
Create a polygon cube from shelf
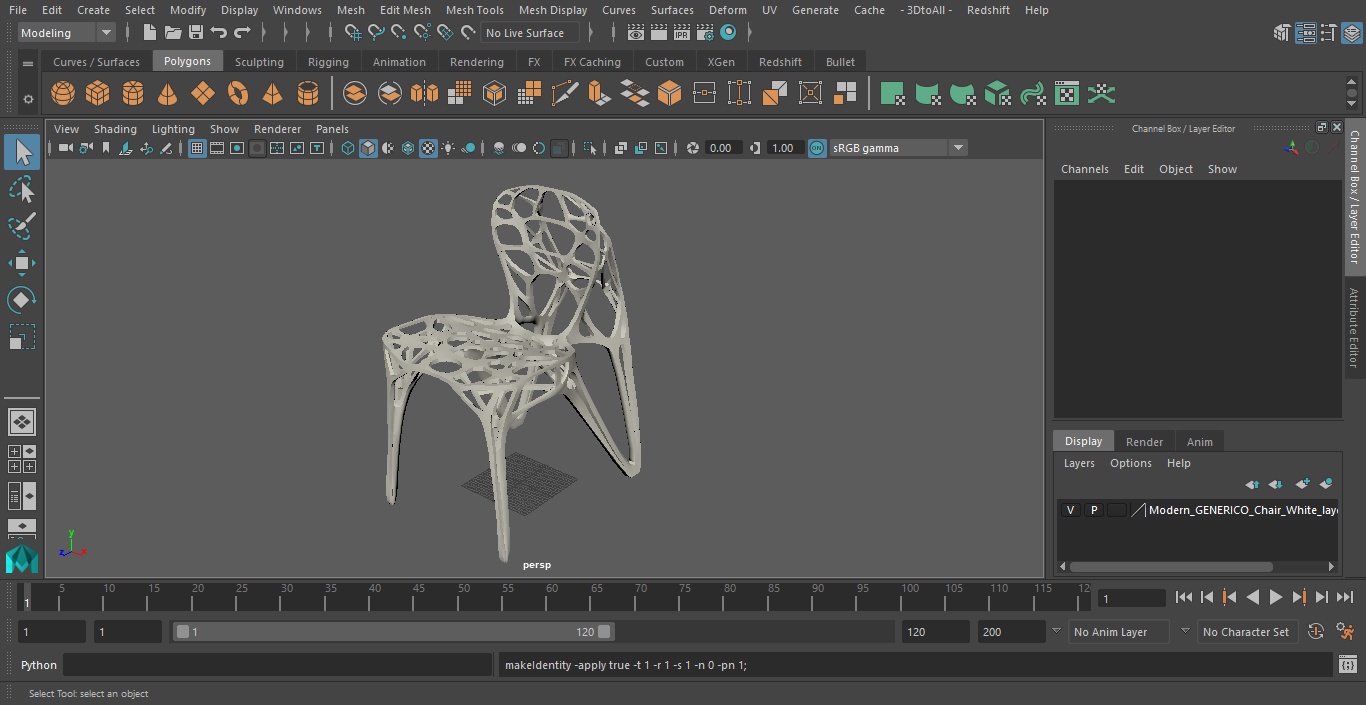tap(97, 94)
